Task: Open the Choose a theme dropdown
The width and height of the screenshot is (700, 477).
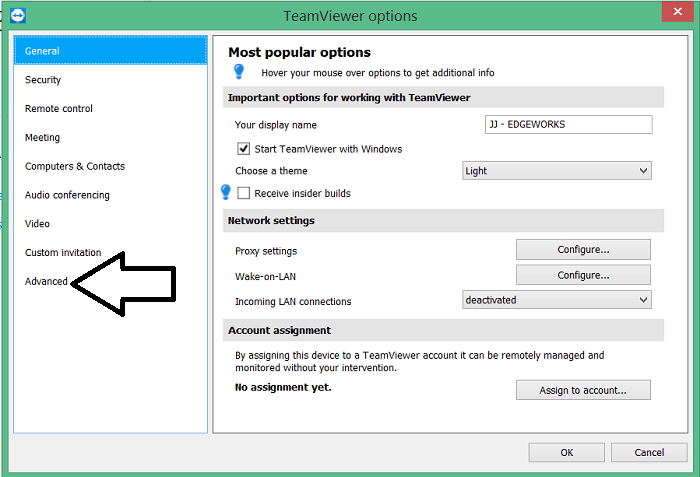Action: pos(557,171)
